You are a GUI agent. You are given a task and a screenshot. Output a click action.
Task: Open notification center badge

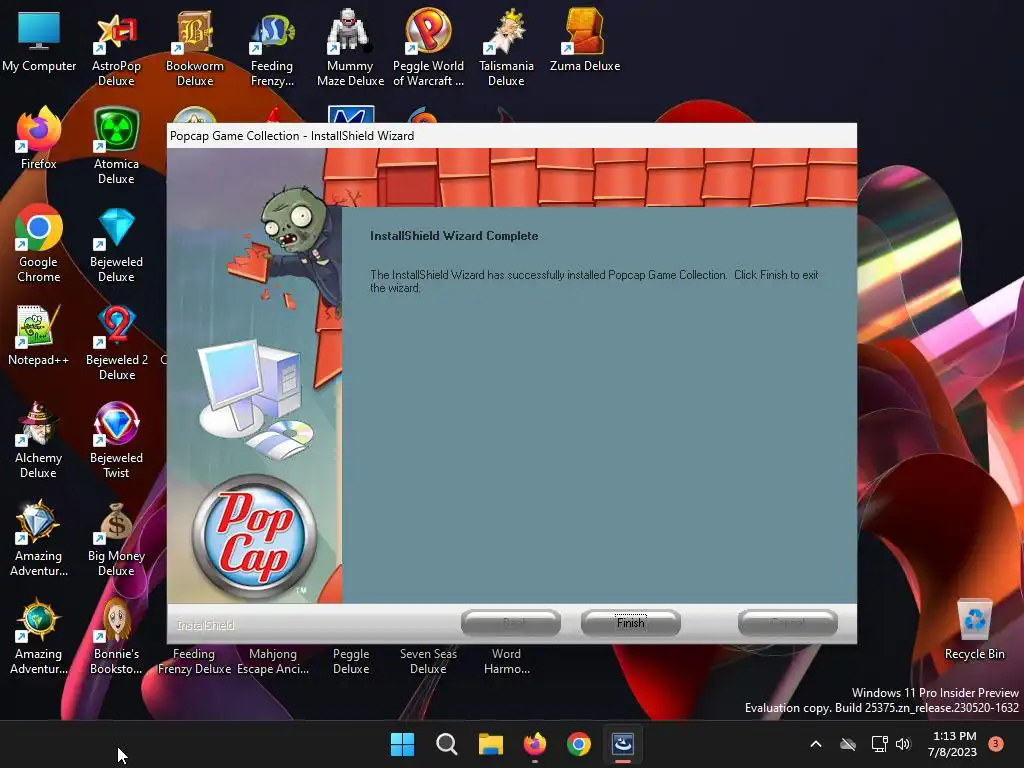point(996,744)
